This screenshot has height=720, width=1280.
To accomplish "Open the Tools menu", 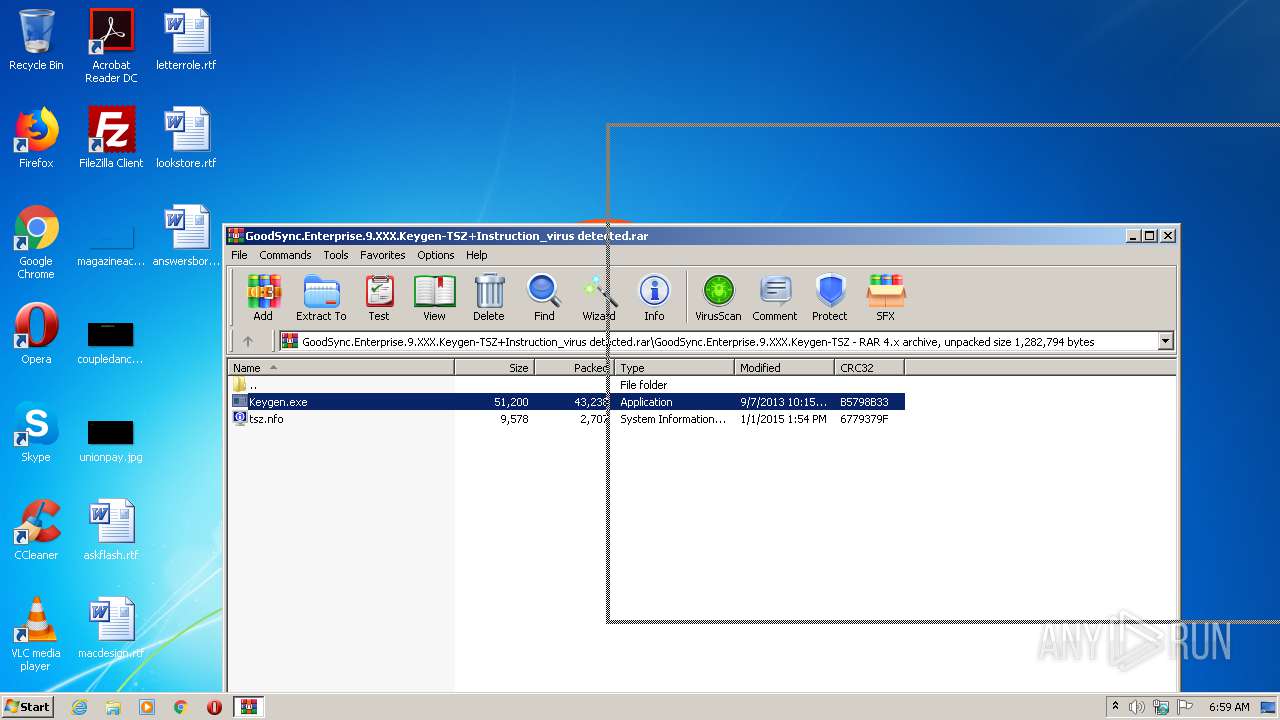I will click(x=336, y=255).
